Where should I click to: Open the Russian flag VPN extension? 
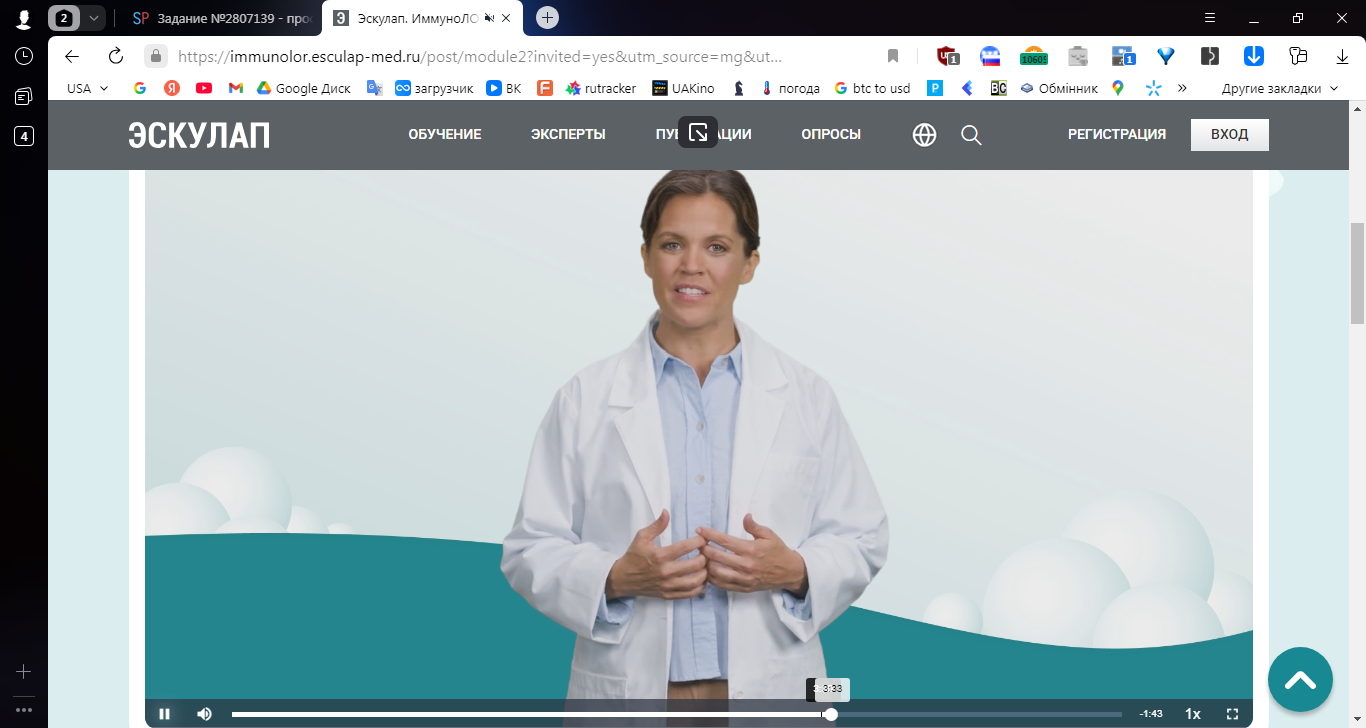click(990, 56)
